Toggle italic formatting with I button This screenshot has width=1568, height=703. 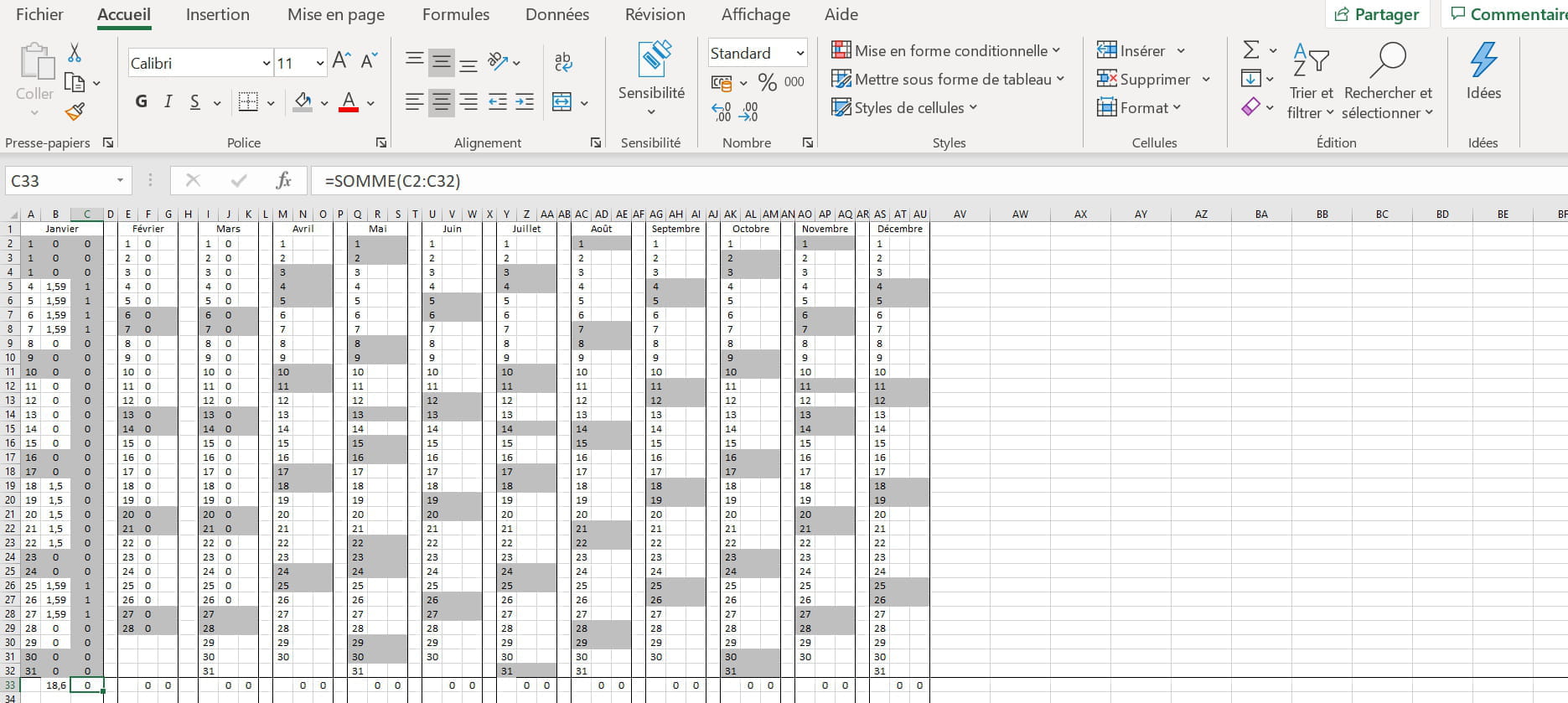tap(168, 102)
